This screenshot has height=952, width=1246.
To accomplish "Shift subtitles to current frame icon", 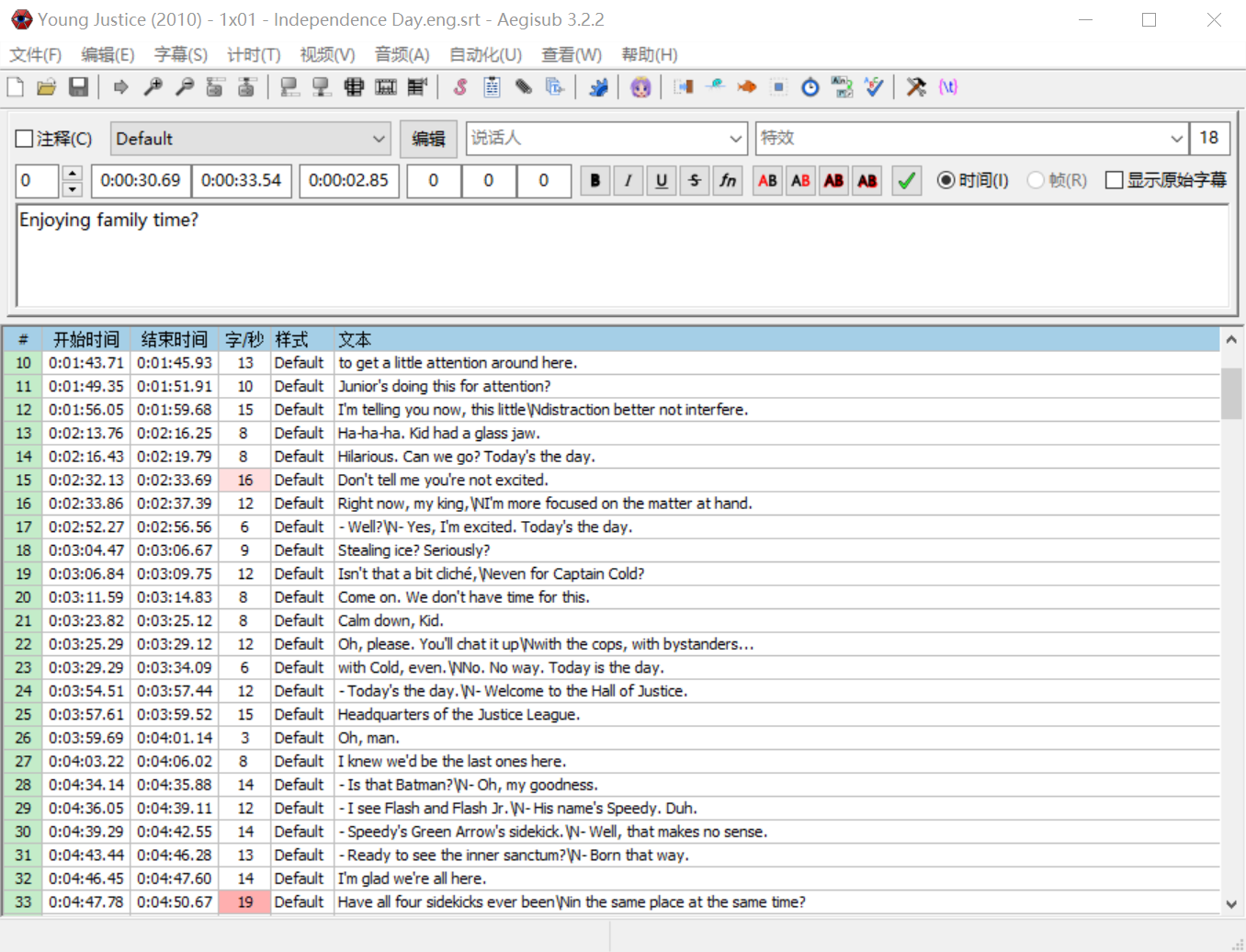I will click(417, 87).
